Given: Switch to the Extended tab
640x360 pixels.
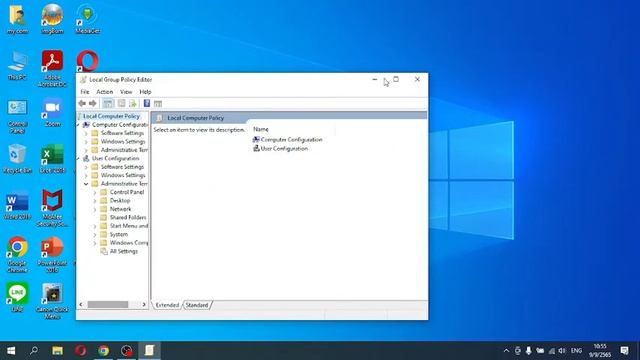Looking at the screenshot, I should click(x=167, y=305).
